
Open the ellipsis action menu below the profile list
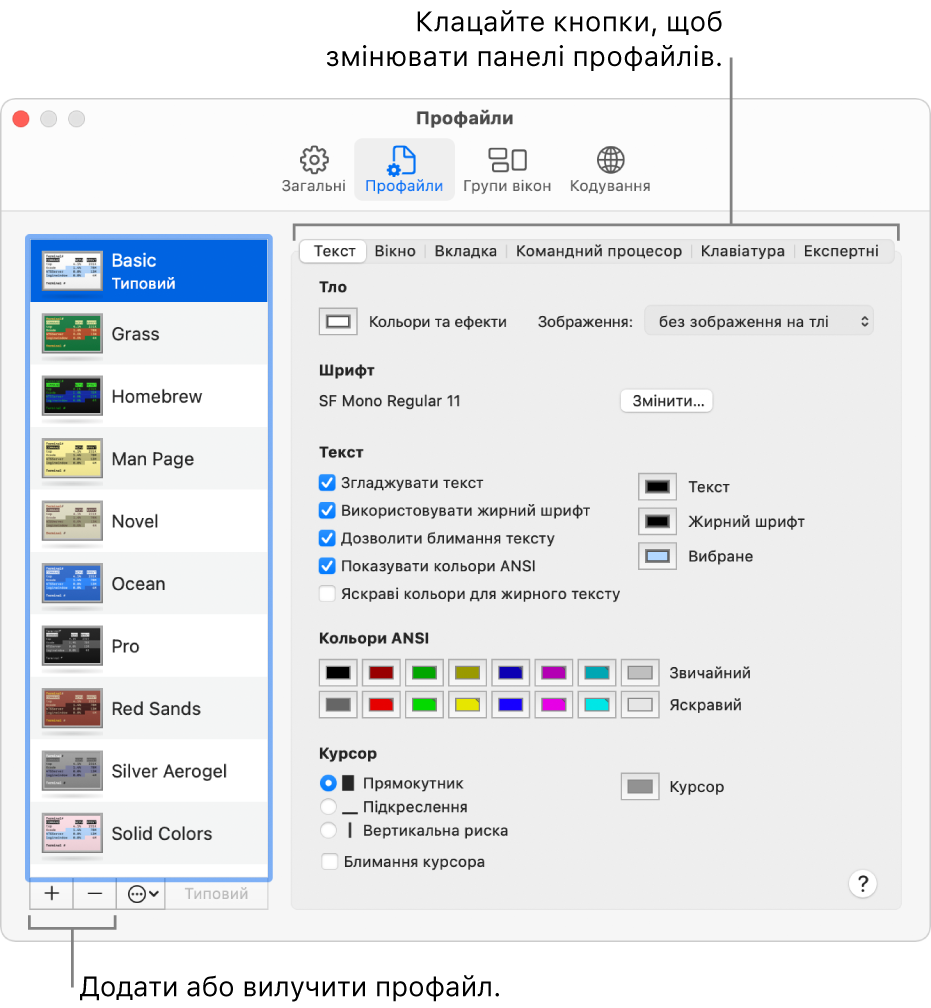coord(143,894)
